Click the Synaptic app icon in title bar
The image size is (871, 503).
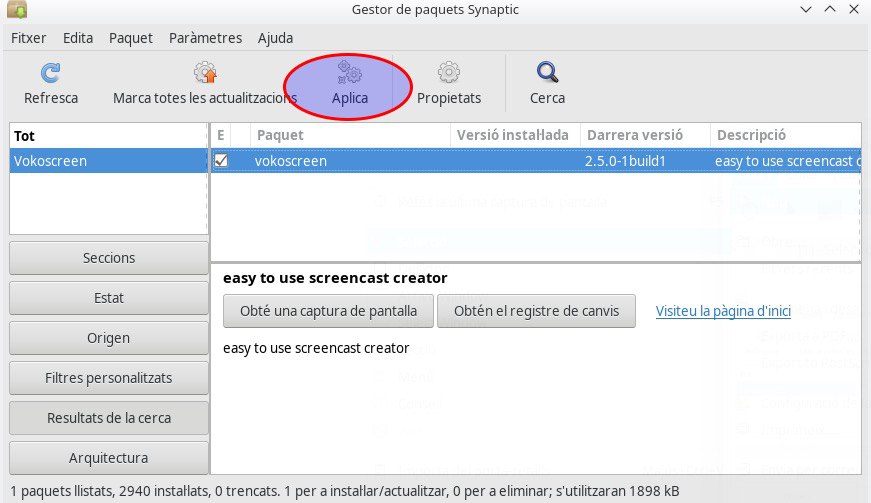pos(17,9)
